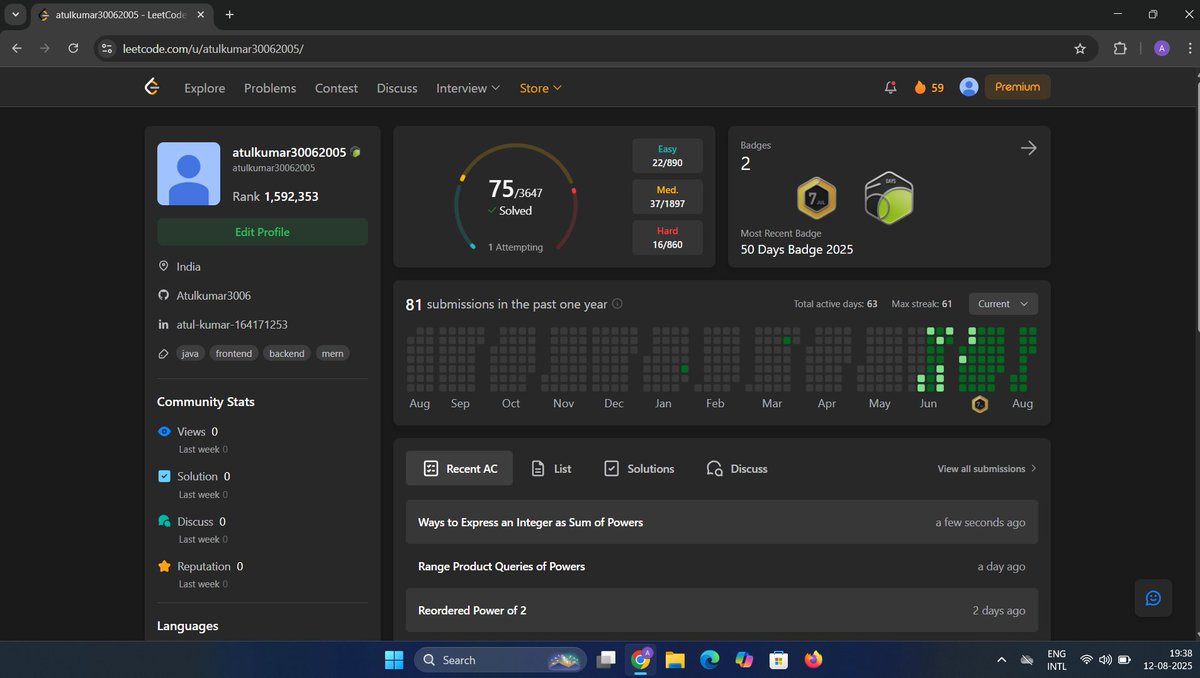Go to Contest in the navbar
This screenshot has height=678, width=1200.
tap(336, 88)
